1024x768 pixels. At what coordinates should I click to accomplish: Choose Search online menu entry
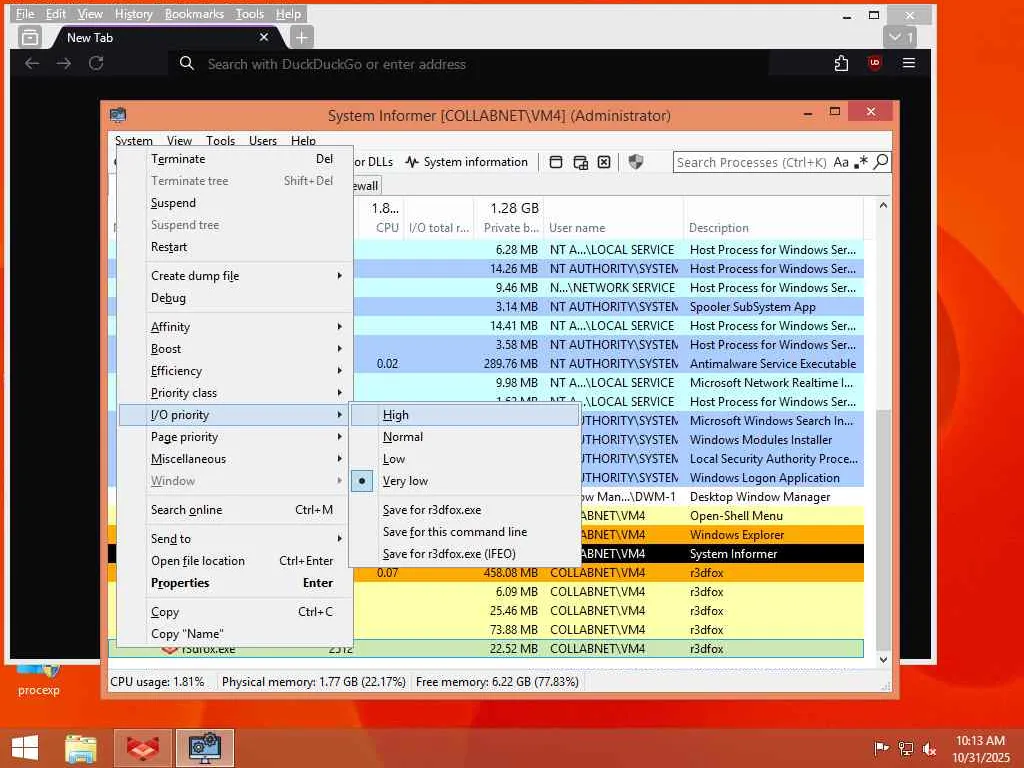coord(235,510)
